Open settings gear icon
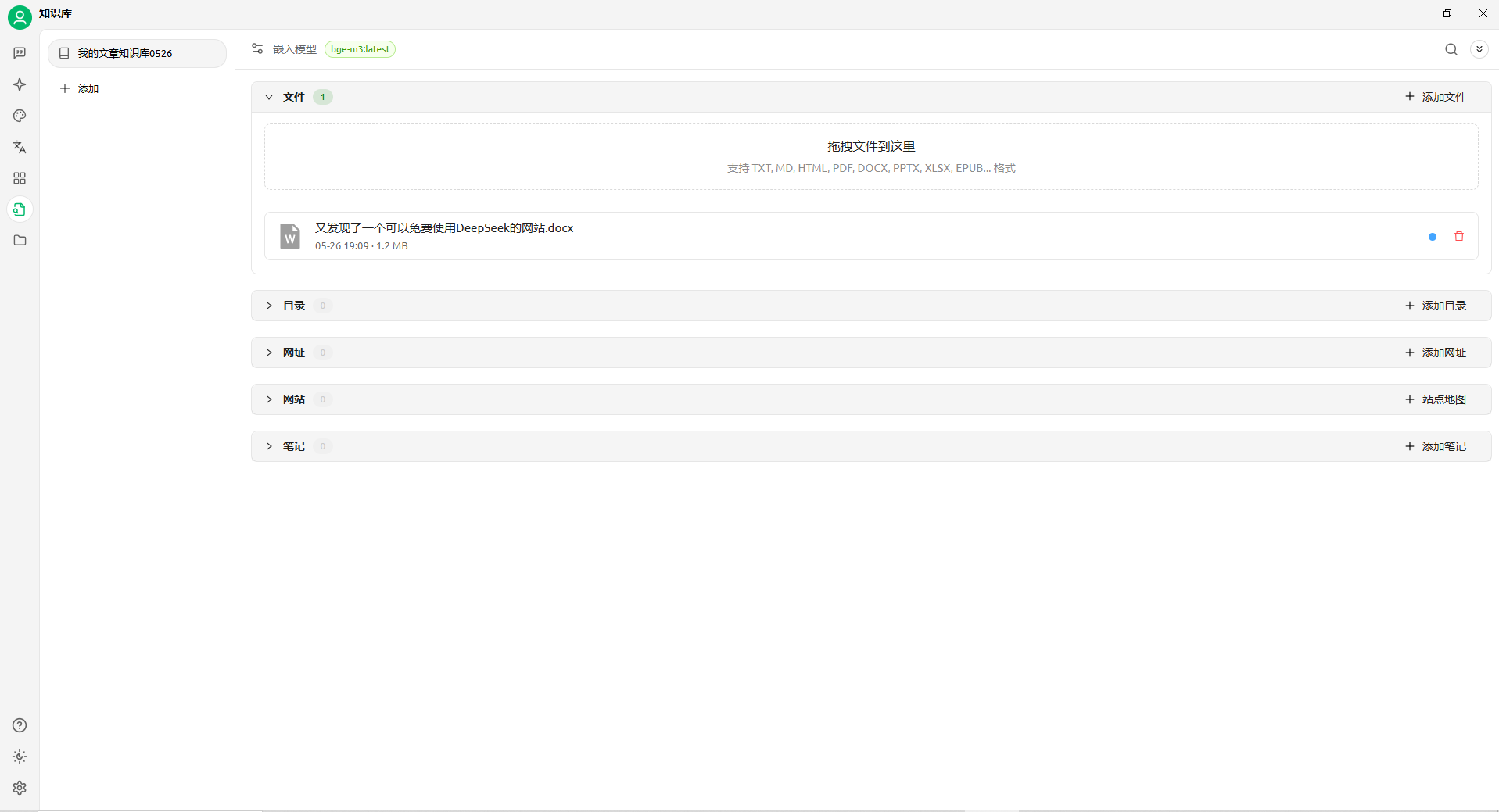This screenshot has height=812, width=1499. click(20, 788)
